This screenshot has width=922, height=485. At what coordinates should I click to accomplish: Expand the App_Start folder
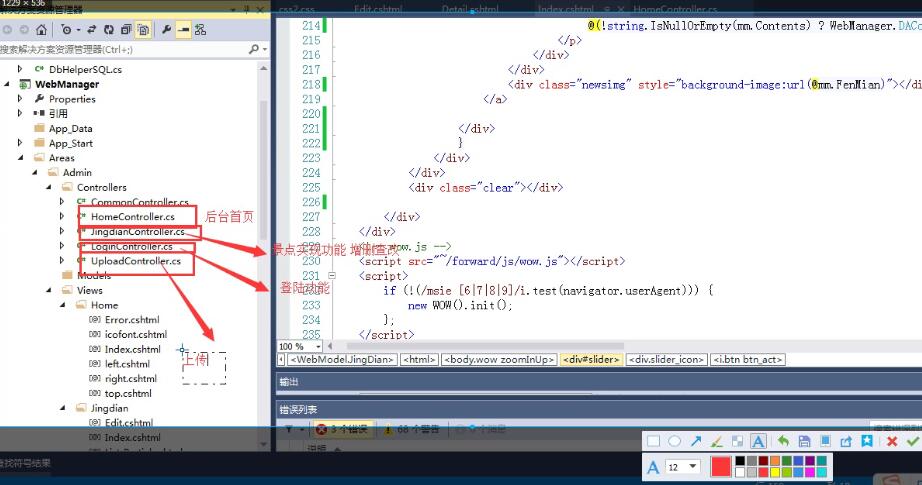(x=21, y=143)
